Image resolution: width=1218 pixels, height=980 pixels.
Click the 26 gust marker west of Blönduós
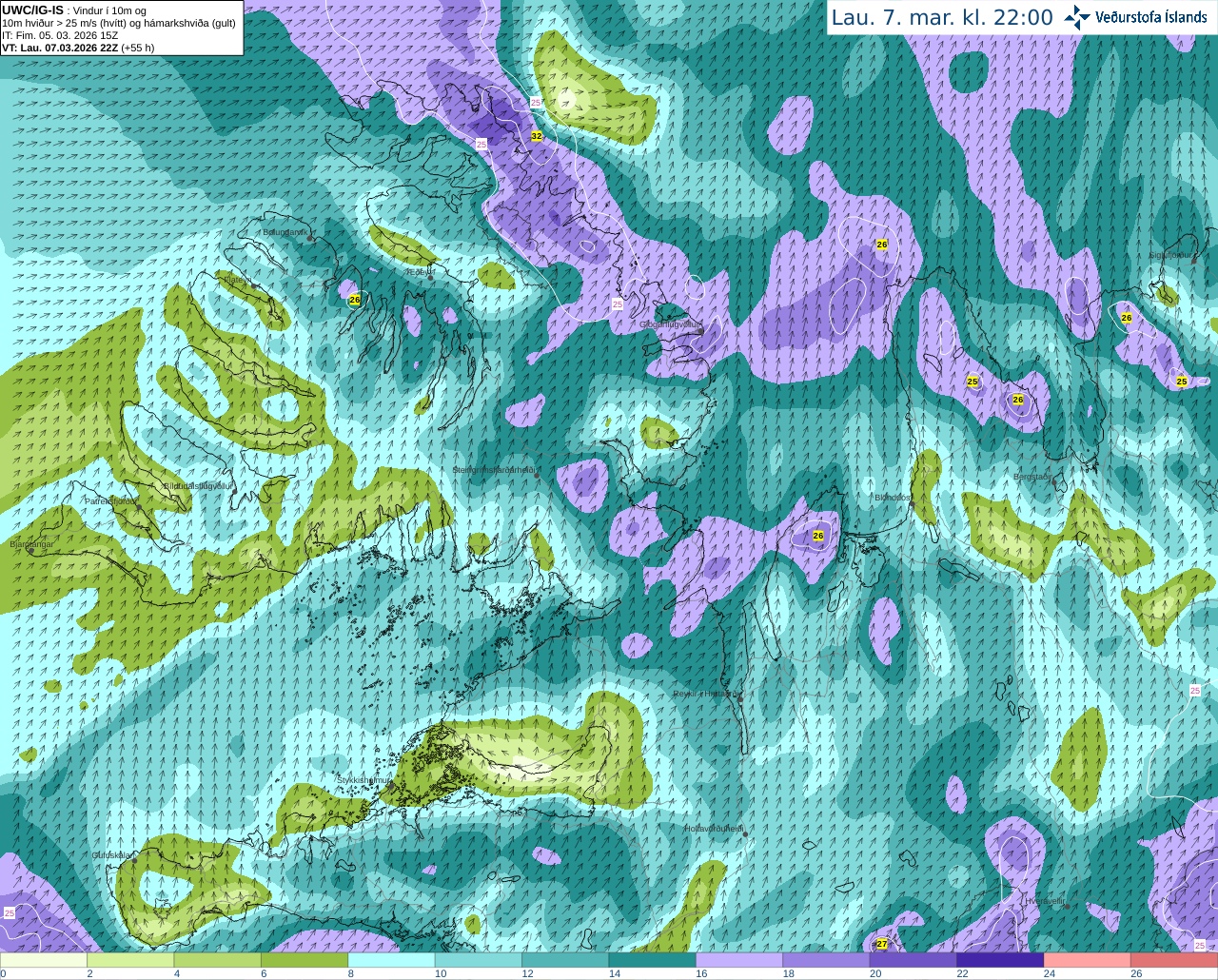[x=818, y=536]
